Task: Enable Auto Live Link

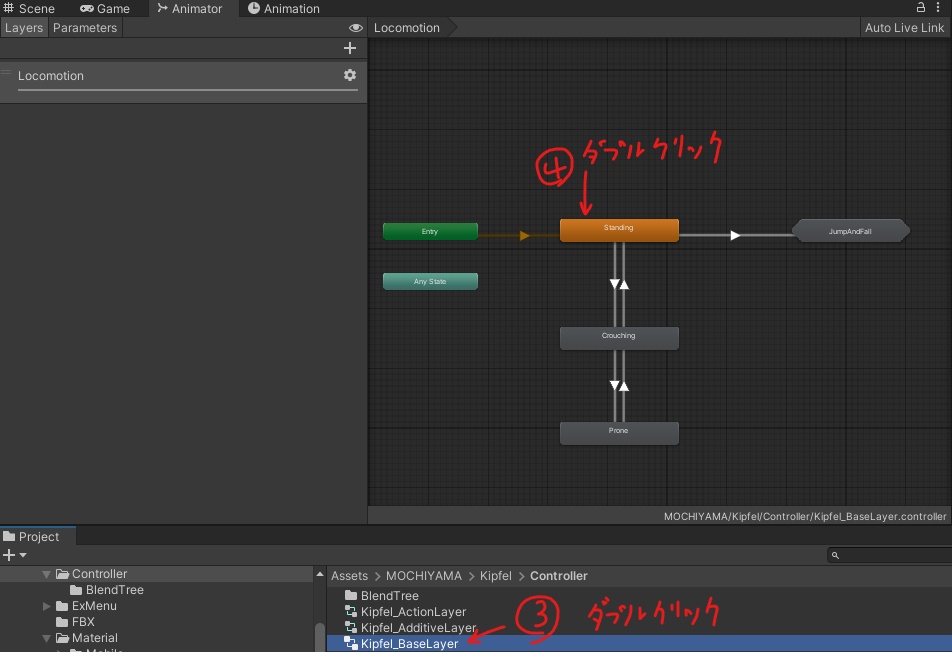Action: tap(903, 27)
